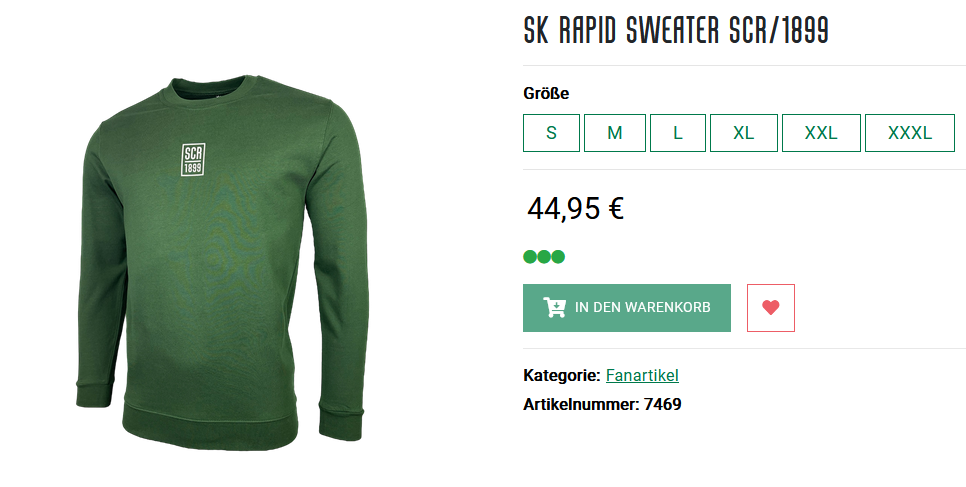This screenshot has height=487, width=966.
Task: Select size S
Action: tap(551, 133)
